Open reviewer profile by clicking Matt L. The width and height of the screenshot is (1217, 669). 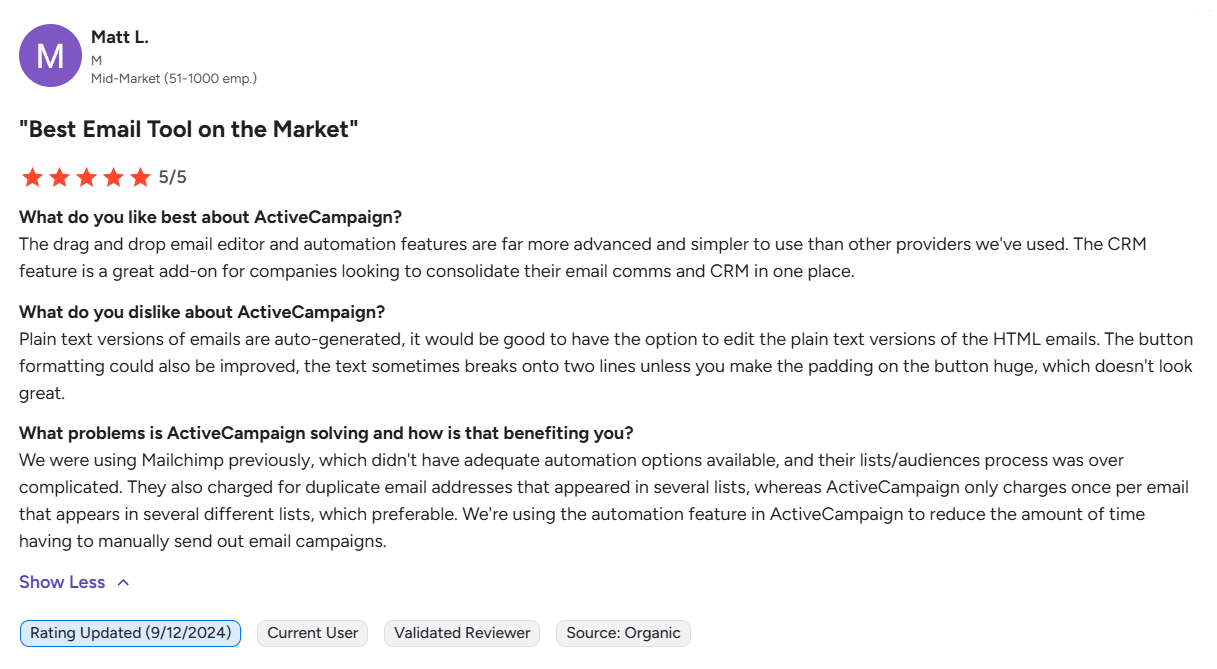[x=119, y=36]
